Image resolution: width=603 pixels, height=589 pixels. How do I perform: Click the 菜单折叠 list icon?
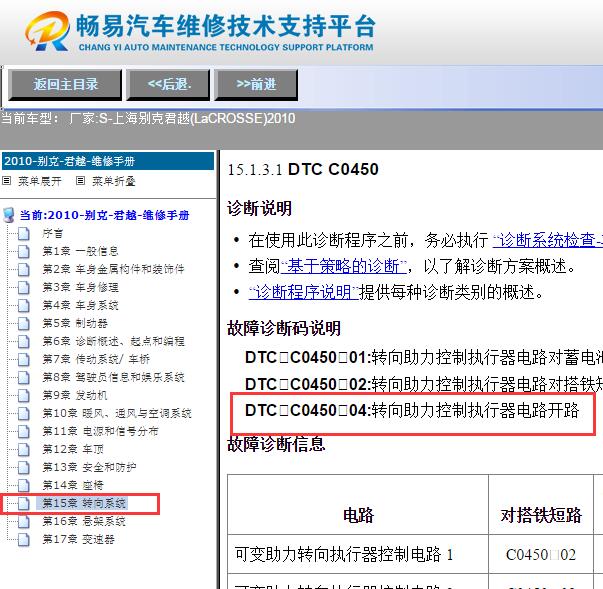[x=80, y=181]
